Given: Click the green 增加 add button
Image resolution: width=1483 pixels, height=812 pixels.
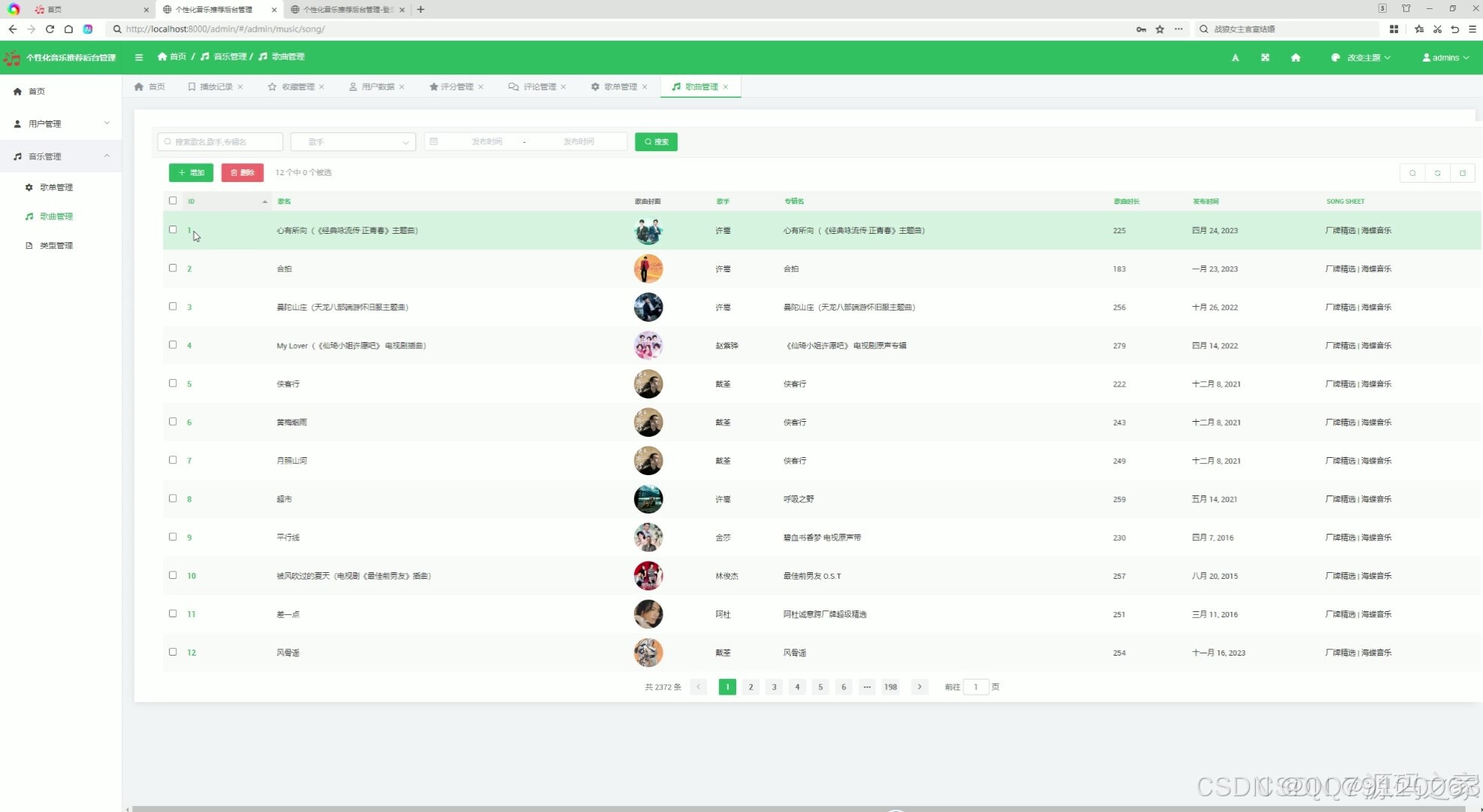Looking at the screenshot, I should coord(191,173).
